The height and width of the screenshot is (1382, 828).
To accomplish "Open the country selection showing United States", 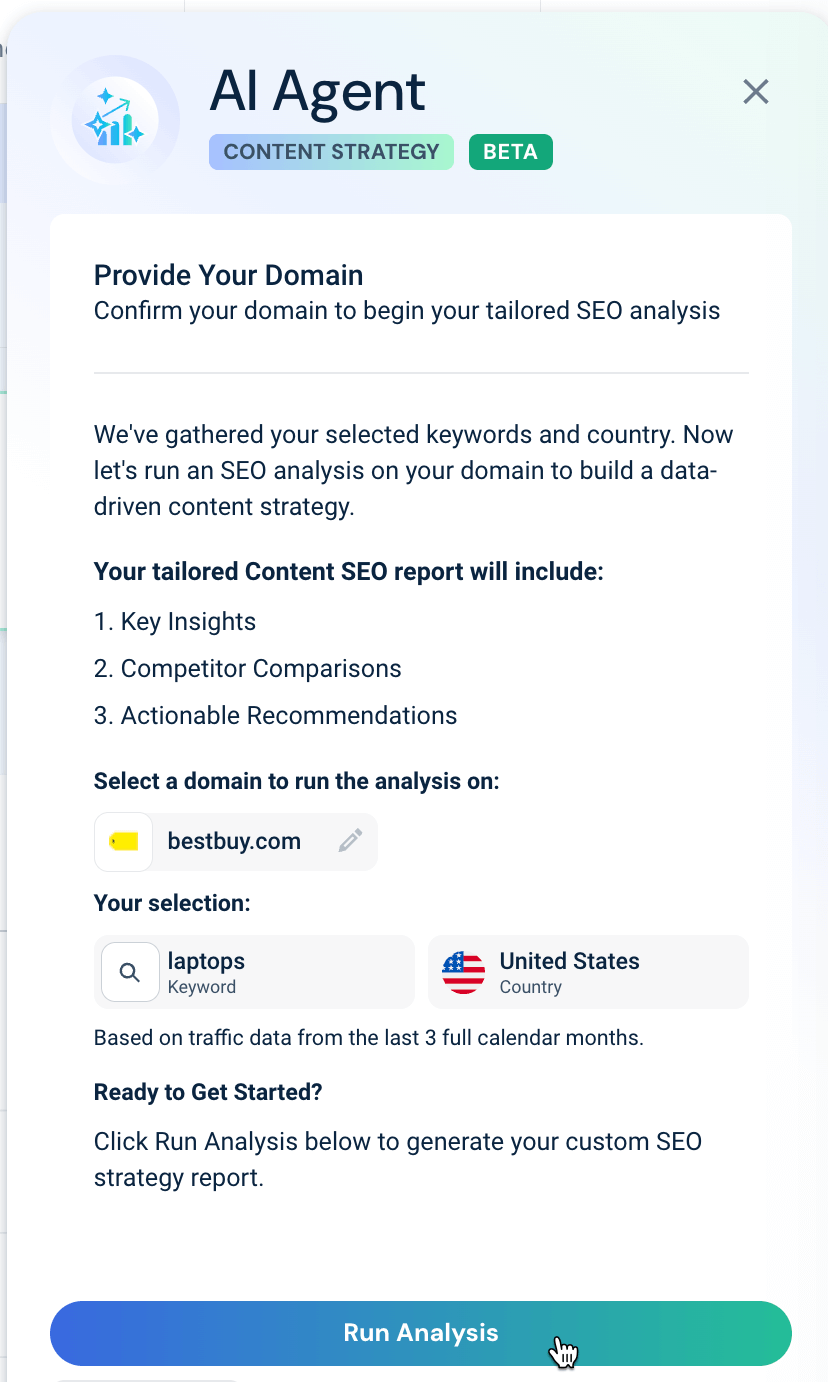I will coord(588,971).
